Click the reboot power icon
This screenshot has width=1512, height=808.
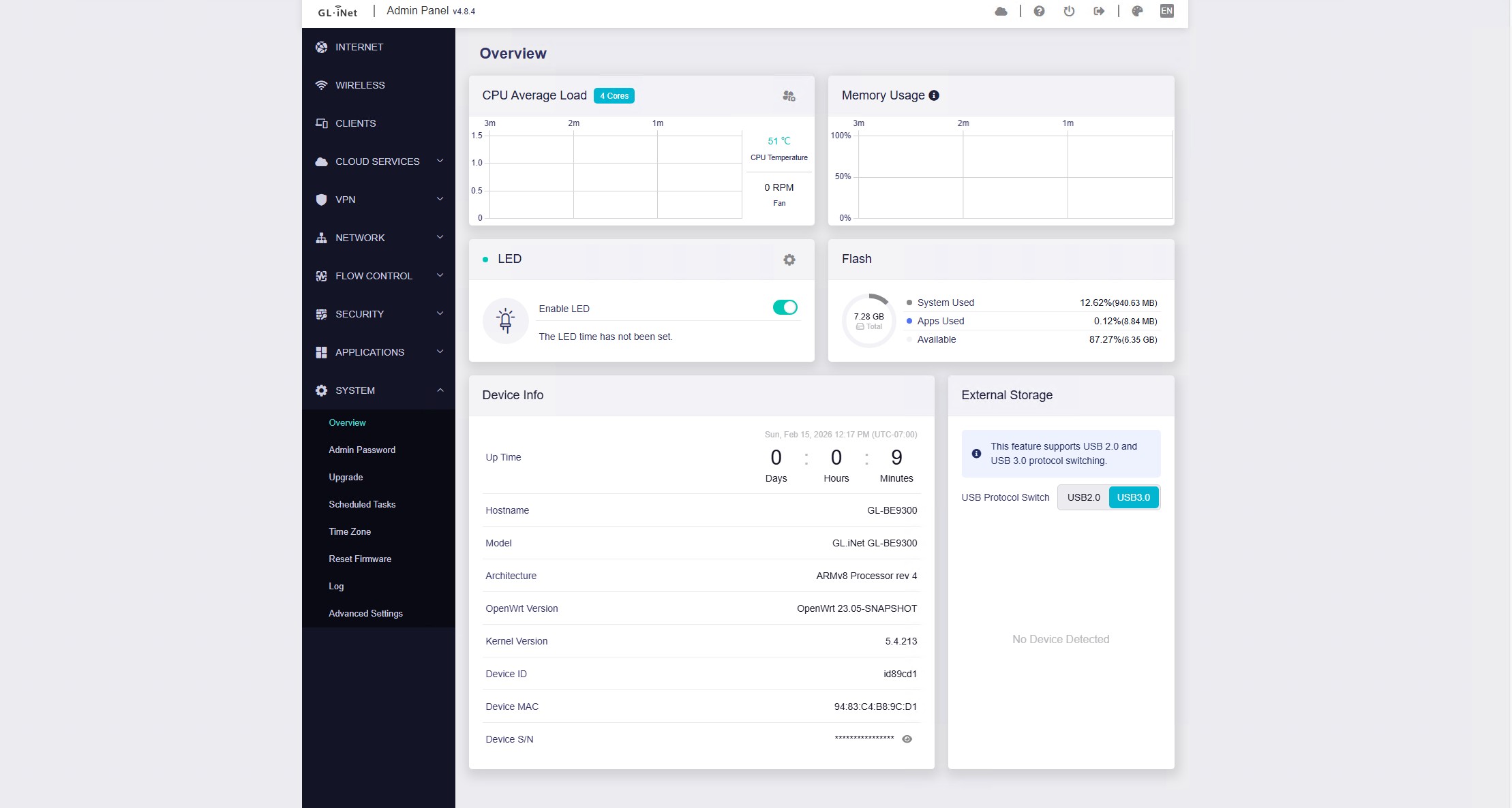pos(1069,11)
